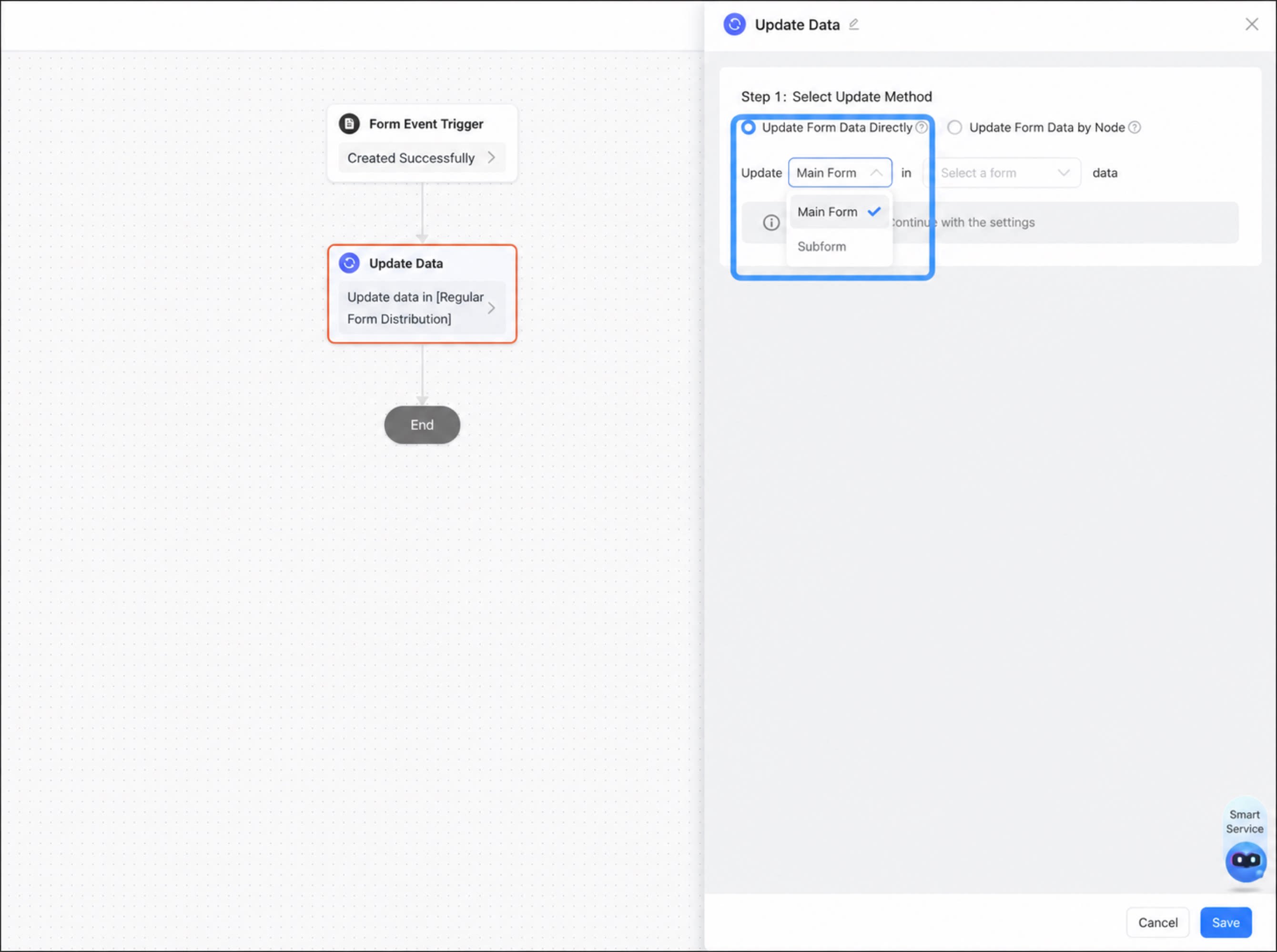Select Update Form Data Directly radio
The width and height of the screenshot is (1277, 952).
coord(748,127)
